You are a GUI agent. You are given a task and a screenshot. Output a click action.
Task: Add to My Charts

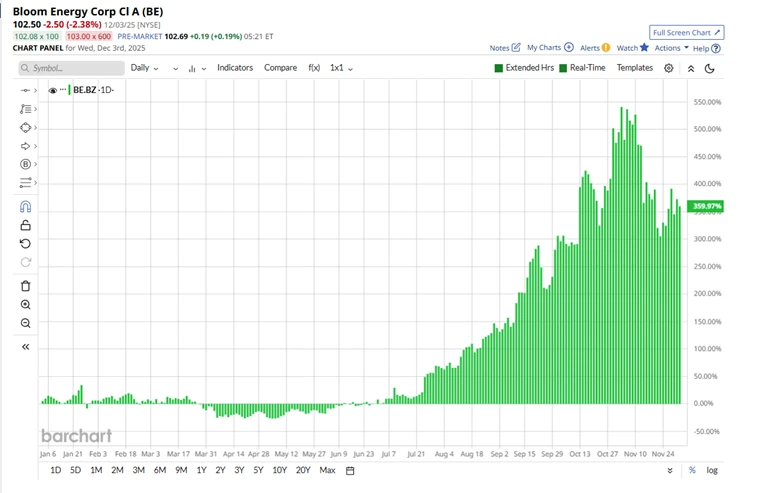[x=550, y=47]
